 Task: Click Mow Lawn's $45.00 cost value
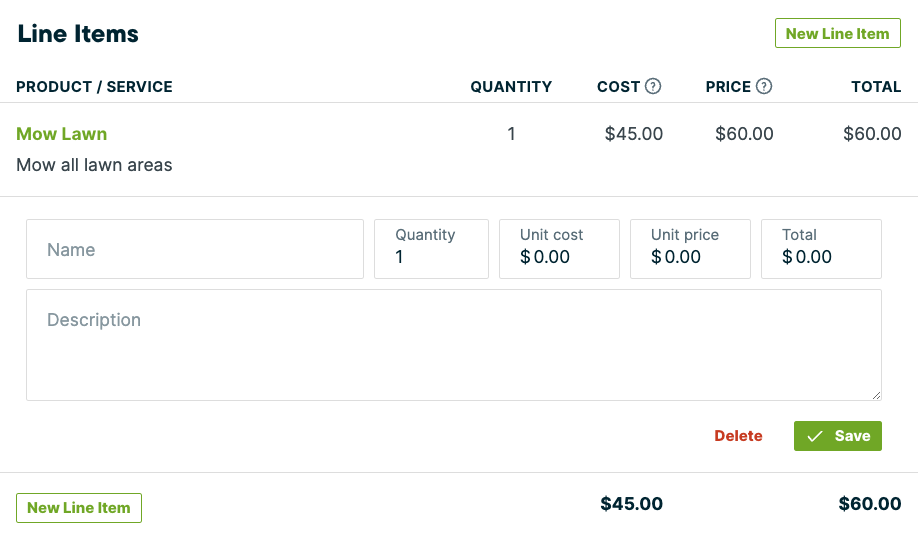(x=634, y=134)
